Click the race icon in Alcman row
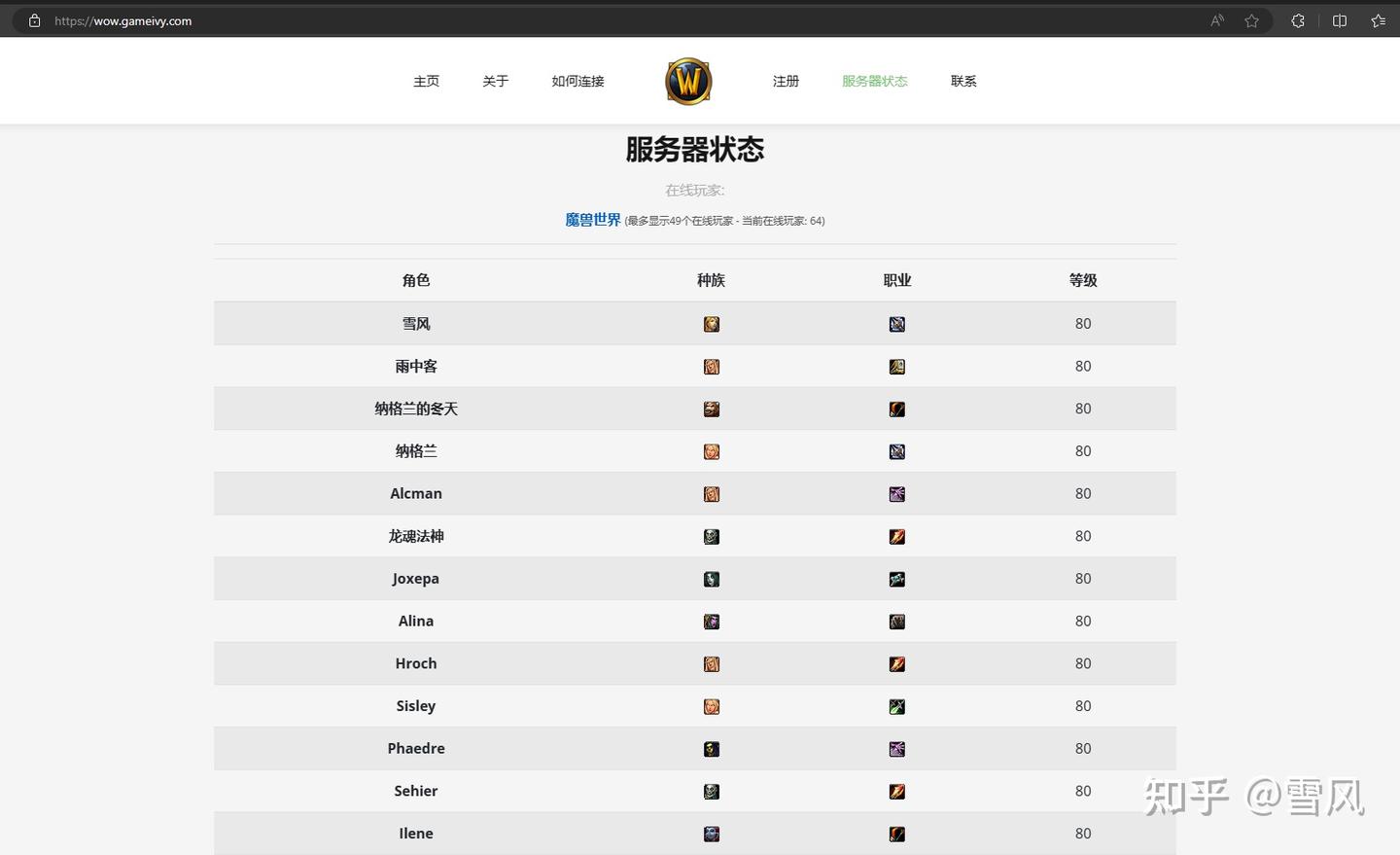This screenshot has width=1400, height=855. tap(712, 494)
